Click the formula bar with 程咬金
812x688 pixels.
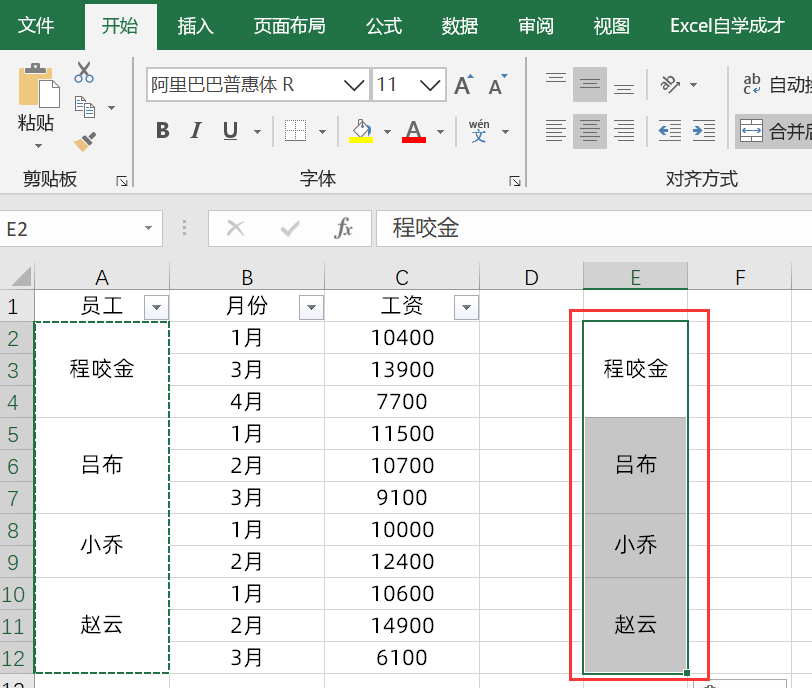[594, 228]
